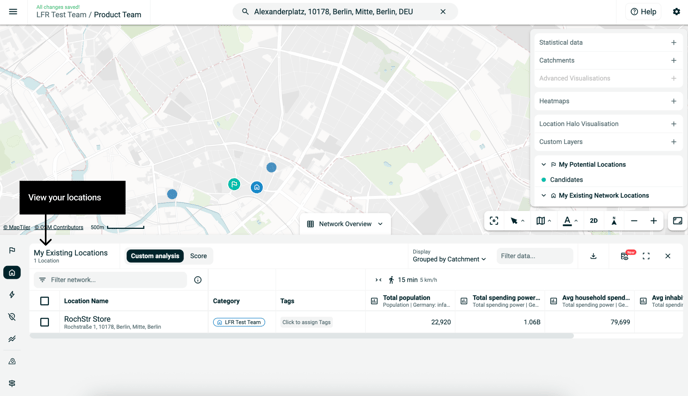Image resolution: width=688 pixels, height=396 pixels.
Task: Add Custom Layers
Action: [x=674, y=142]
